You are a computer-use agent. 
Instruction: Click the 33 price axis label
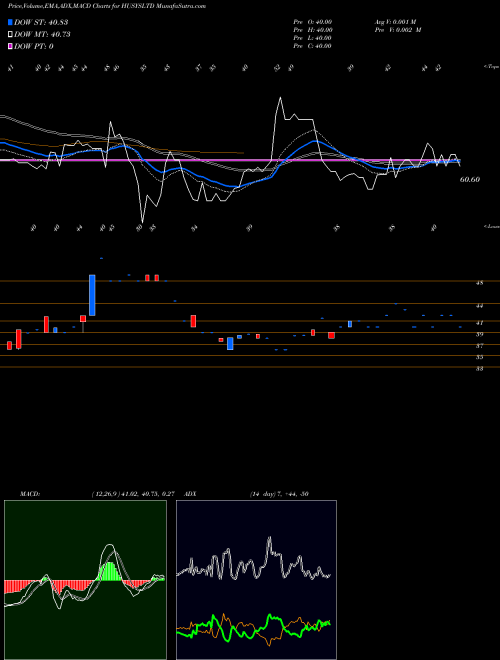point(479,368)
